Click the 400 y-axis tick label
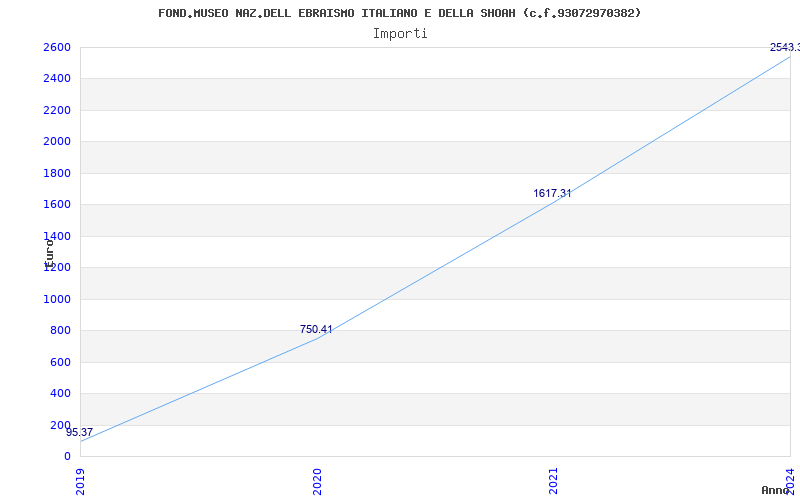The height and width of the screenshot is (500, 800). pos(60,394)
